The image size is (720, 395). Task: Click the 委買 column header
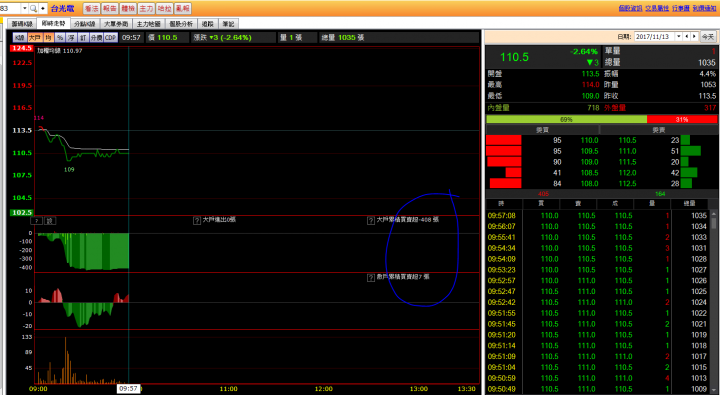pos(543,130)
